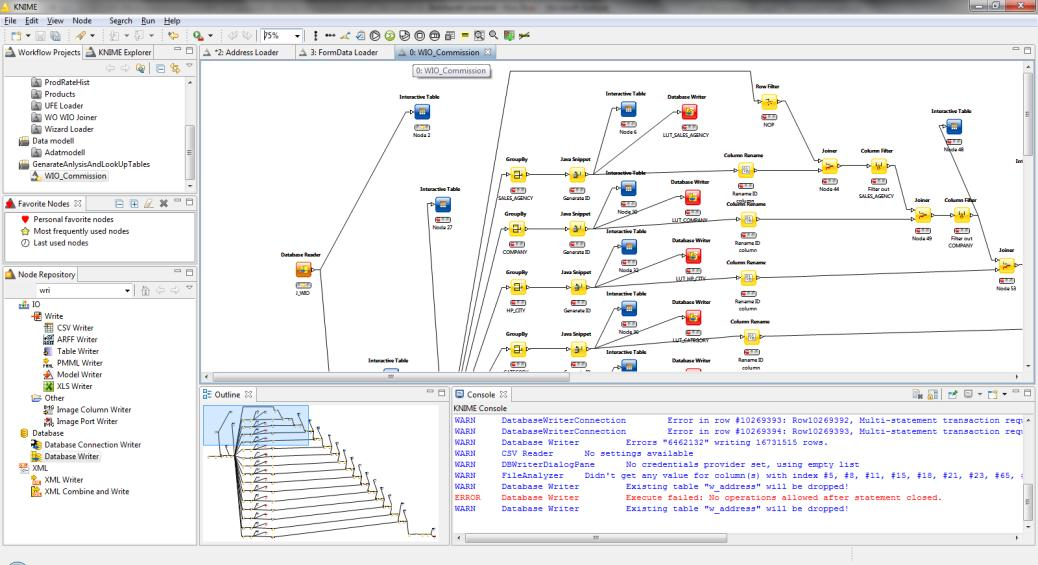Select the LUT_COMPANY Database Writer node
The image size is (1038, 565).
[692, 197]
